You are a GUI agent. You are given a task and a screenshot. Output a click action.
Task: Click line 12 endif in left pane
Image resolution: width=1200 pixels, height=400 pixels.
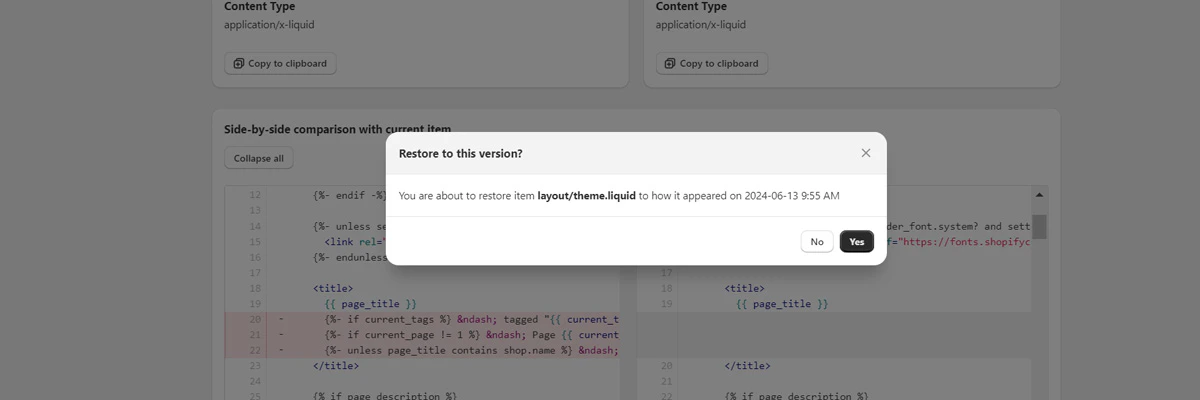tap(349, 195)
